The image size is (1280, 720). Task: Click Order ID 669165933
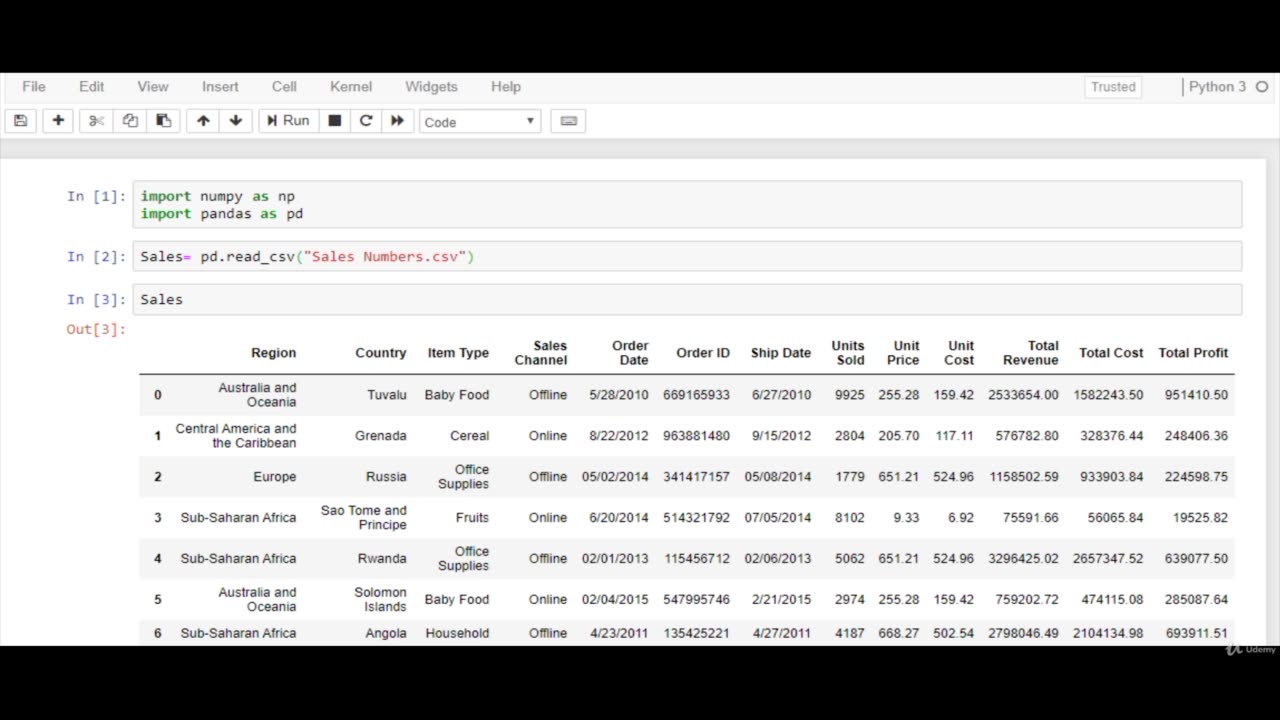[696, 395]
